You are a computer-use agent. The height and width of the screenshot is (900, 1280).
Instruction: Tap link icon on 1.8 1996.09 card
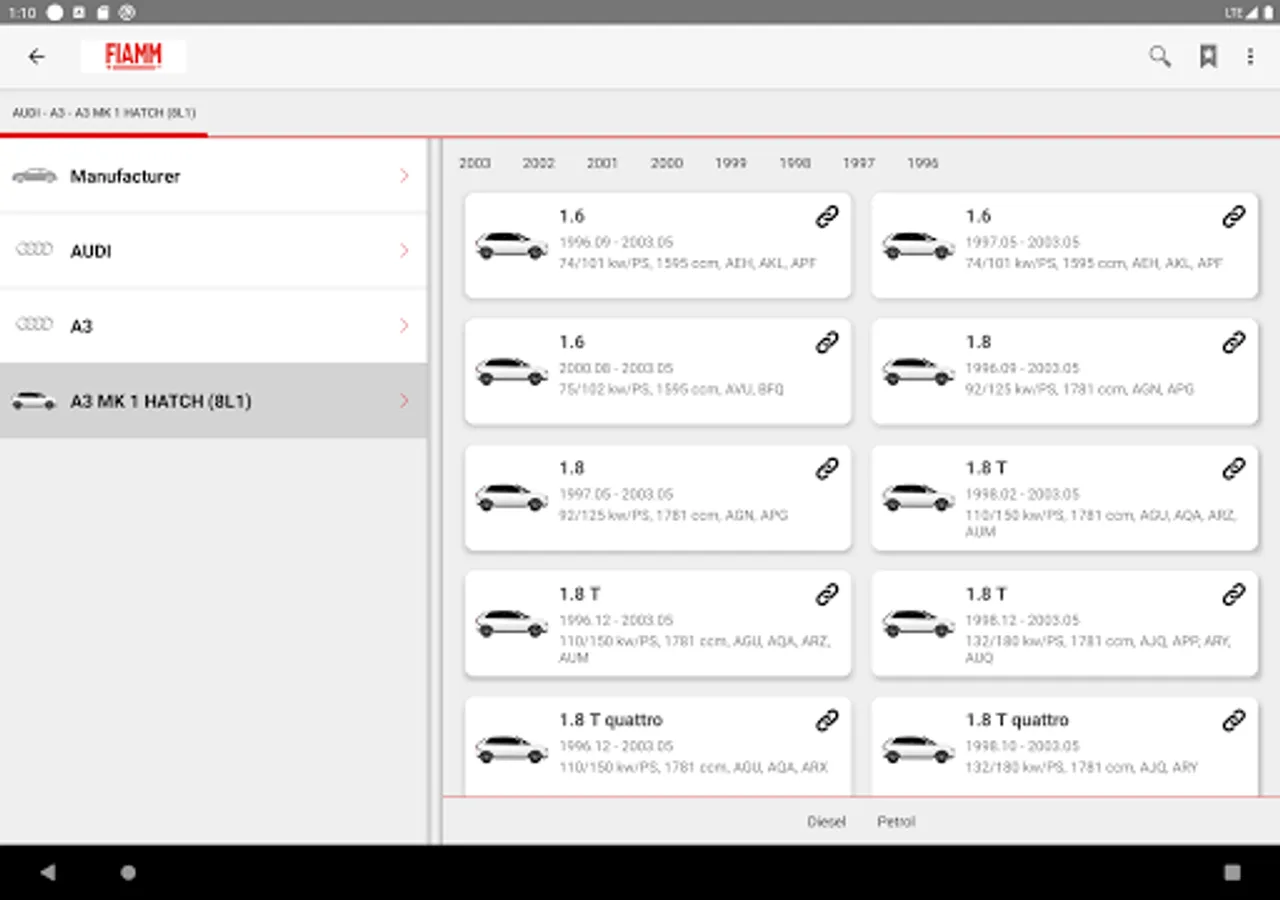coord(1234,342)
